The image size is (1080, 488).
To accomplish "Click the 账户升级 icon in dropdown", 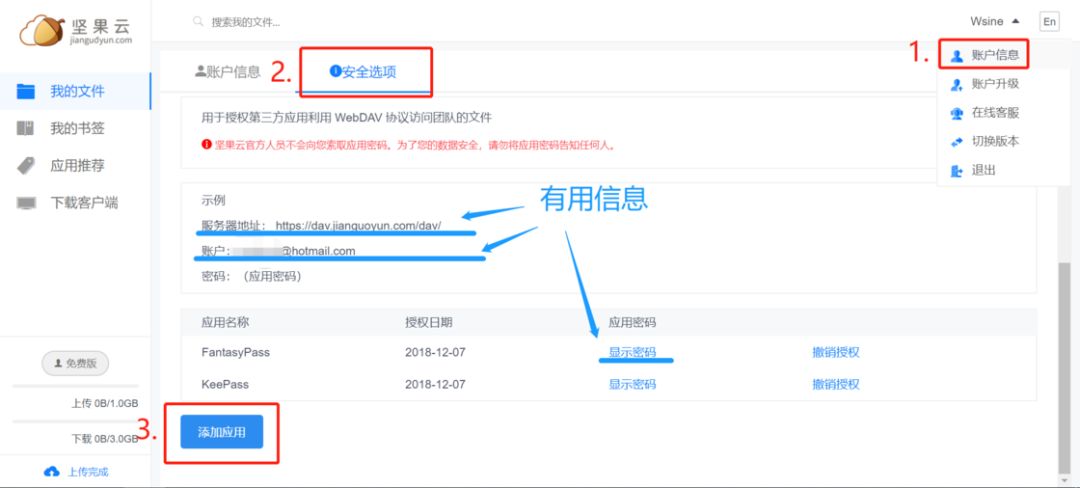I will click(957, 85).
